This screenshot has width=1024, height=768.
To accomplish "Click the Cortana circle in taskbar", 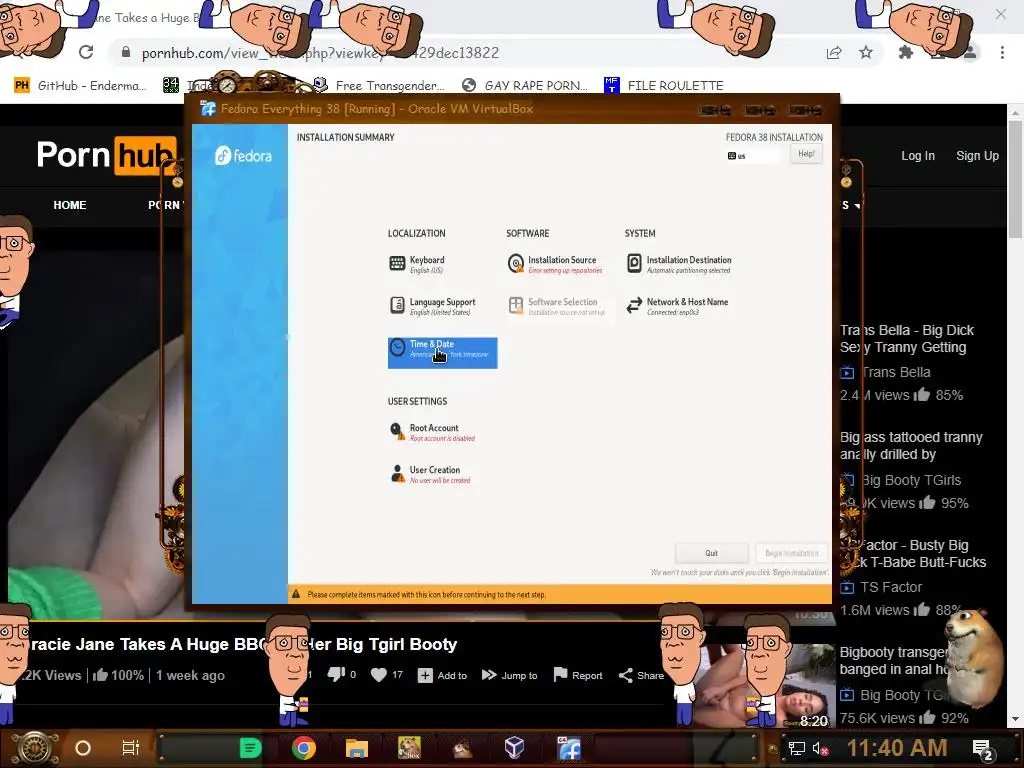I will [83, 748].
